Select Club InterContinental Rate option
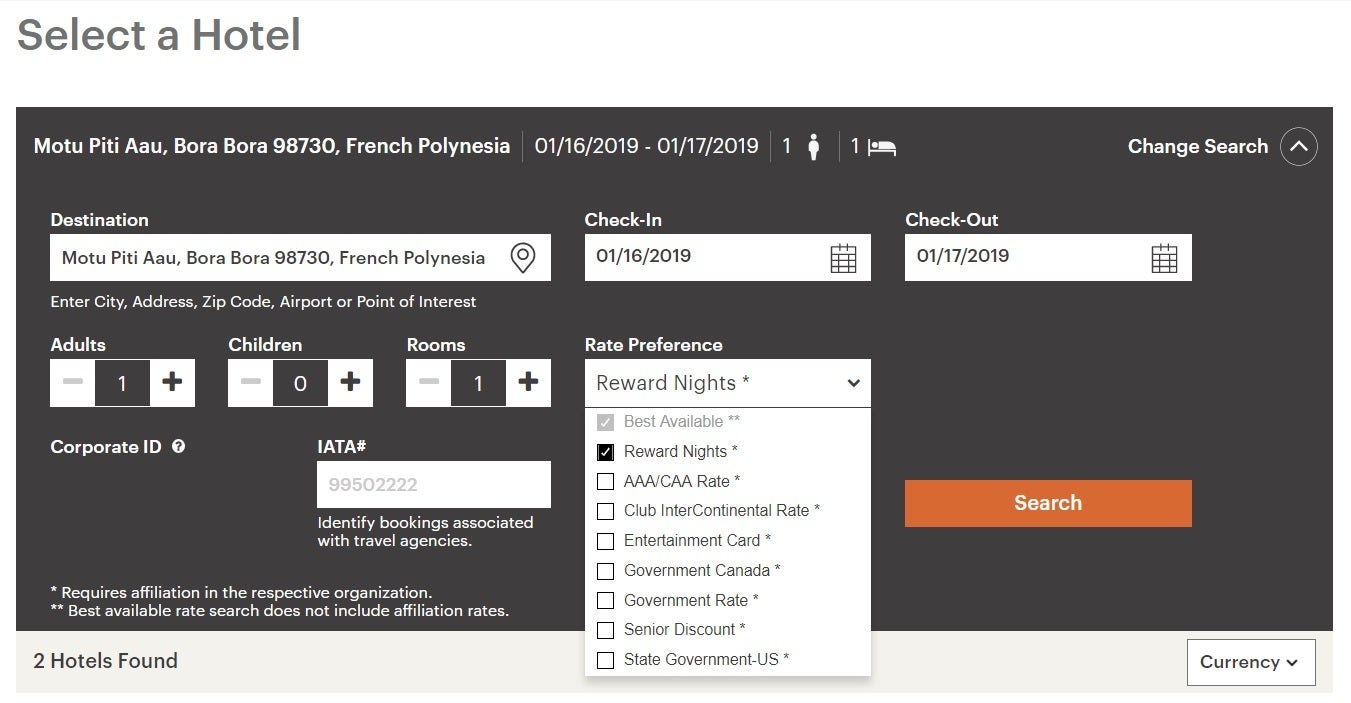This screenshot has width=1351, height=703. [605, 511]
